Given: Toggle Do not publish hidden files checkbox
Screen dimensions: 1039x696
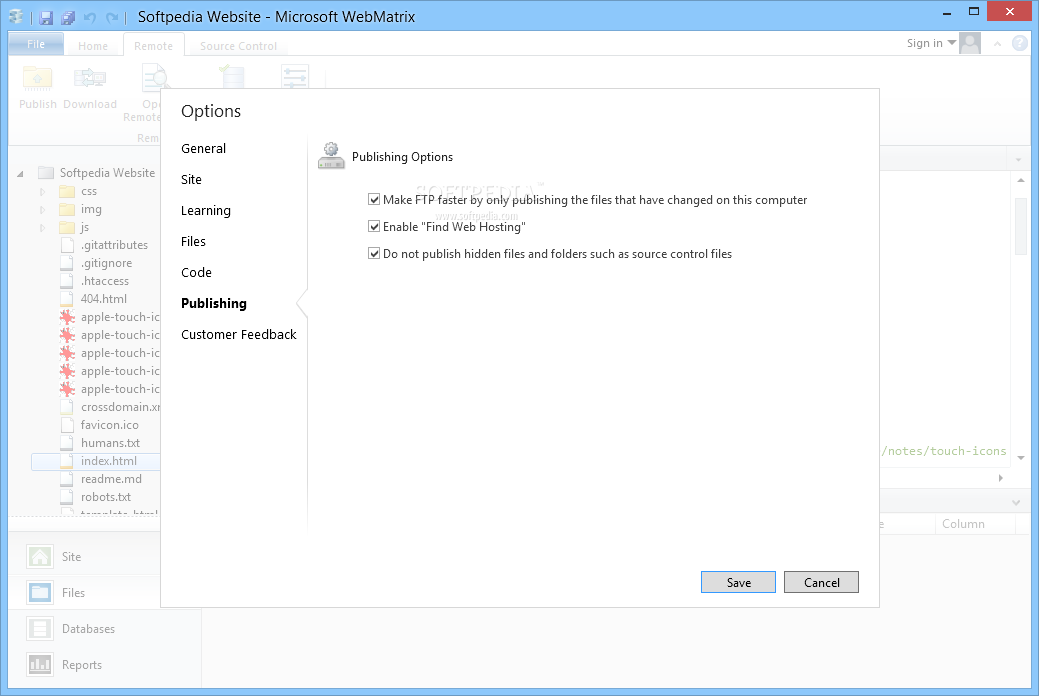Looking at the screenshot, I should (374, 254).
